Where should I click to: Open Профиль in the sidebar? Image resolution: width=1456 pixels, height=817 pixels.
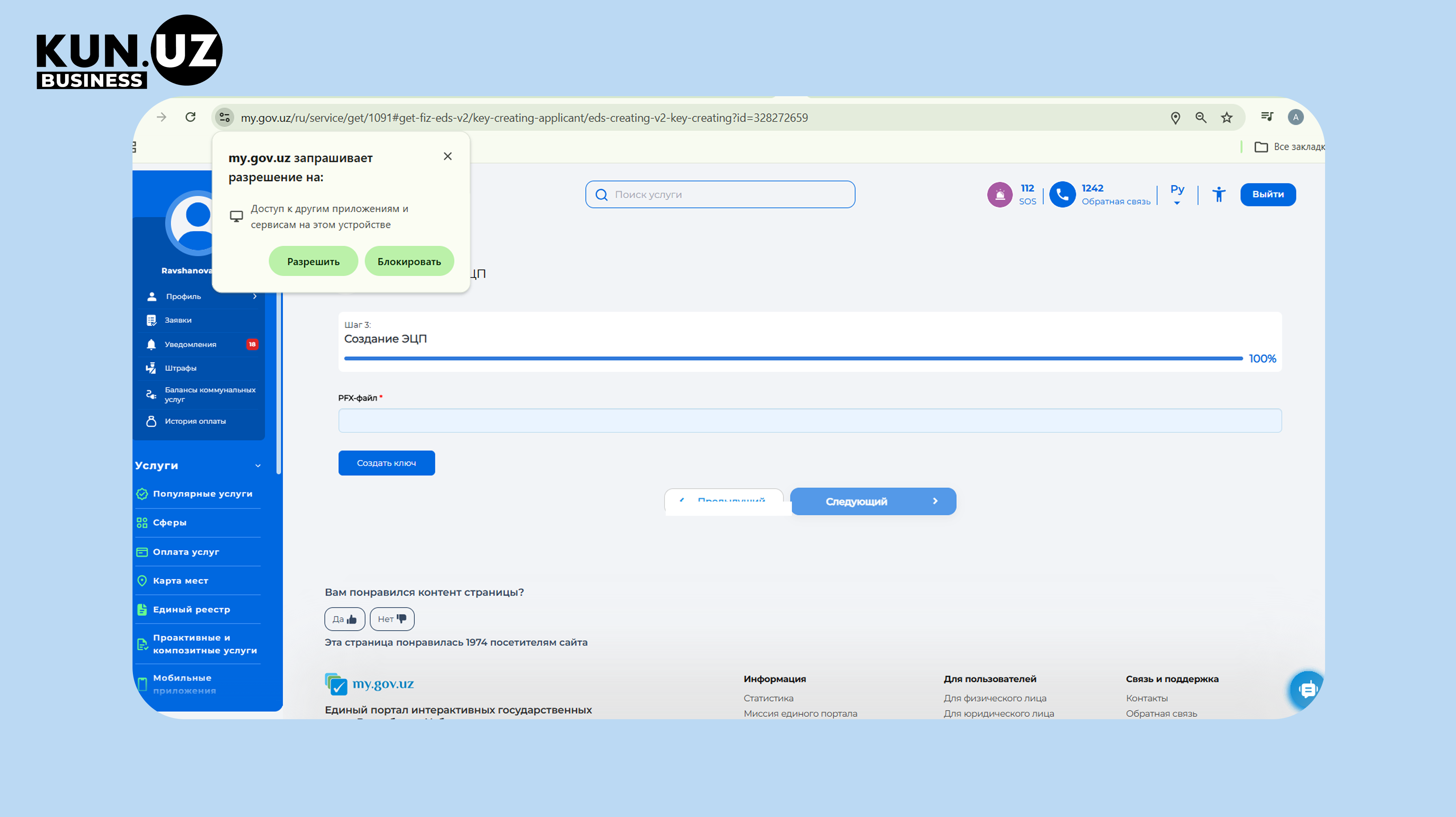[x=183, y=297]
